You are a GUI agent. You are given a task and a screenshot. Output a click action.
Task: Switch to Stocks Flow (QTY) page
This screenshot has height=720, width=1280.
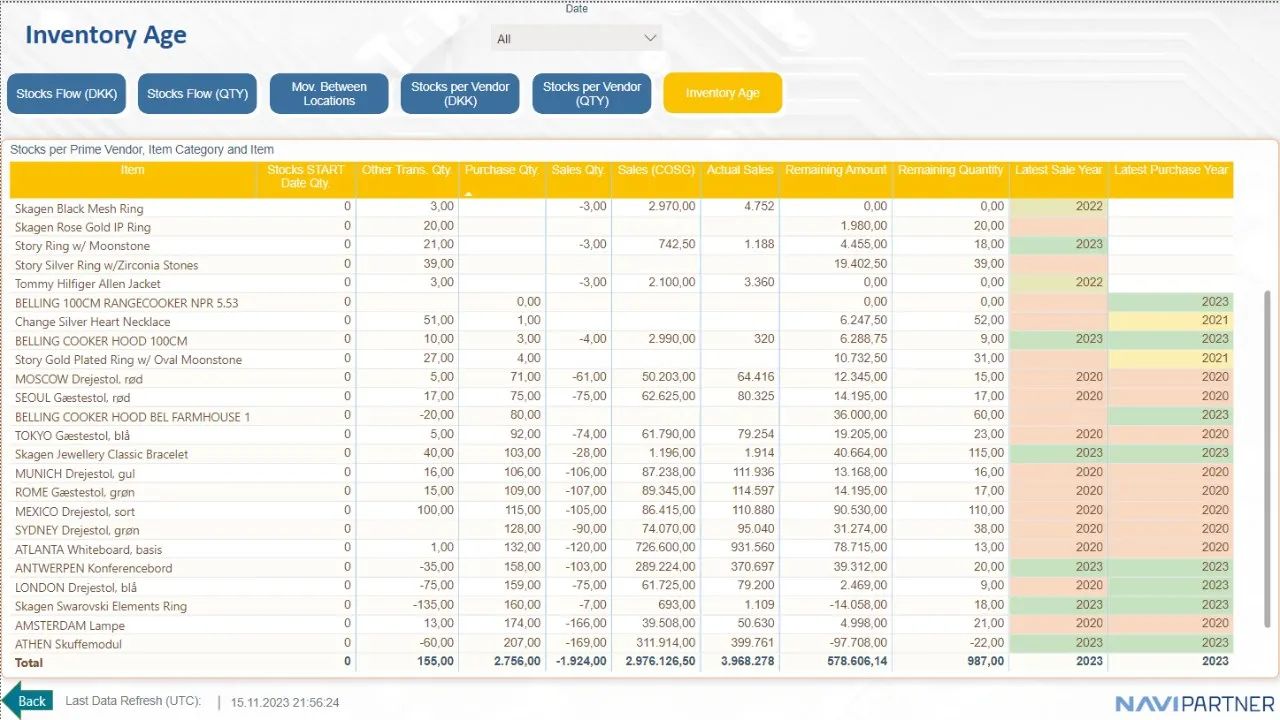tap(198, 94)
